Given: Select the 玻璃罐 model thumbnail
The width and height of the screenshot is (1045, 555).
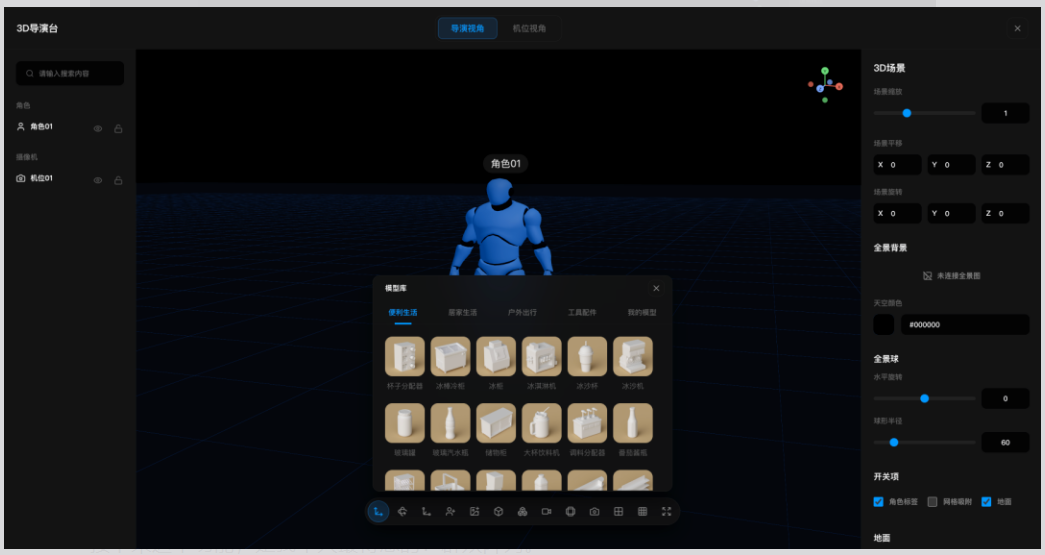Looking at the screenshot, I should pos(405,423).
